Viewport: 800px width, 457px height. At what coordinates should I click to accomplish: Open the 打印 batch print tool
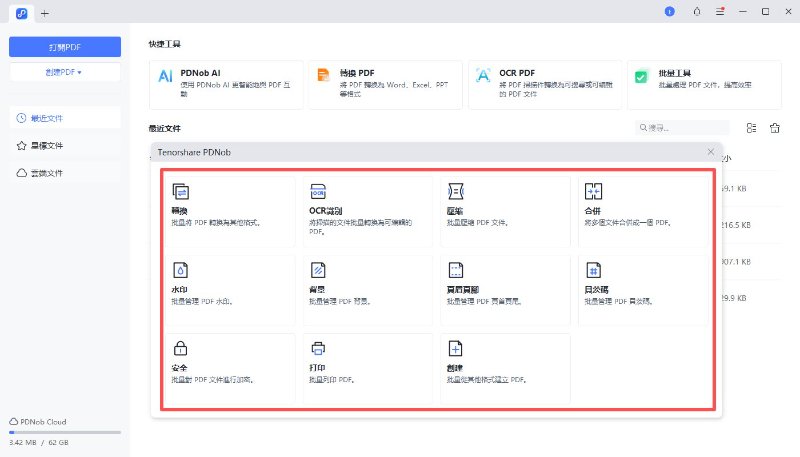click(366, 368)
